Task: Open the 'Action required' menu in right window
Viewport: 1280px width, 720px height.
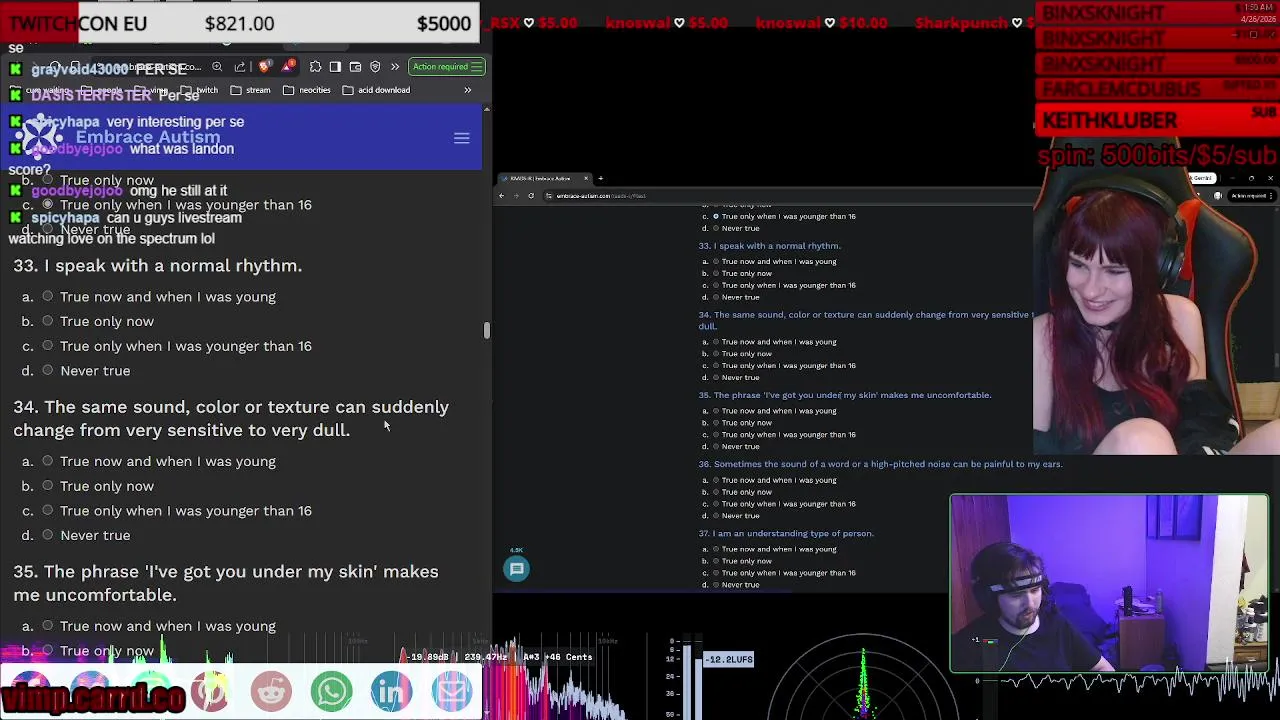Action: tap(1251, 196)
